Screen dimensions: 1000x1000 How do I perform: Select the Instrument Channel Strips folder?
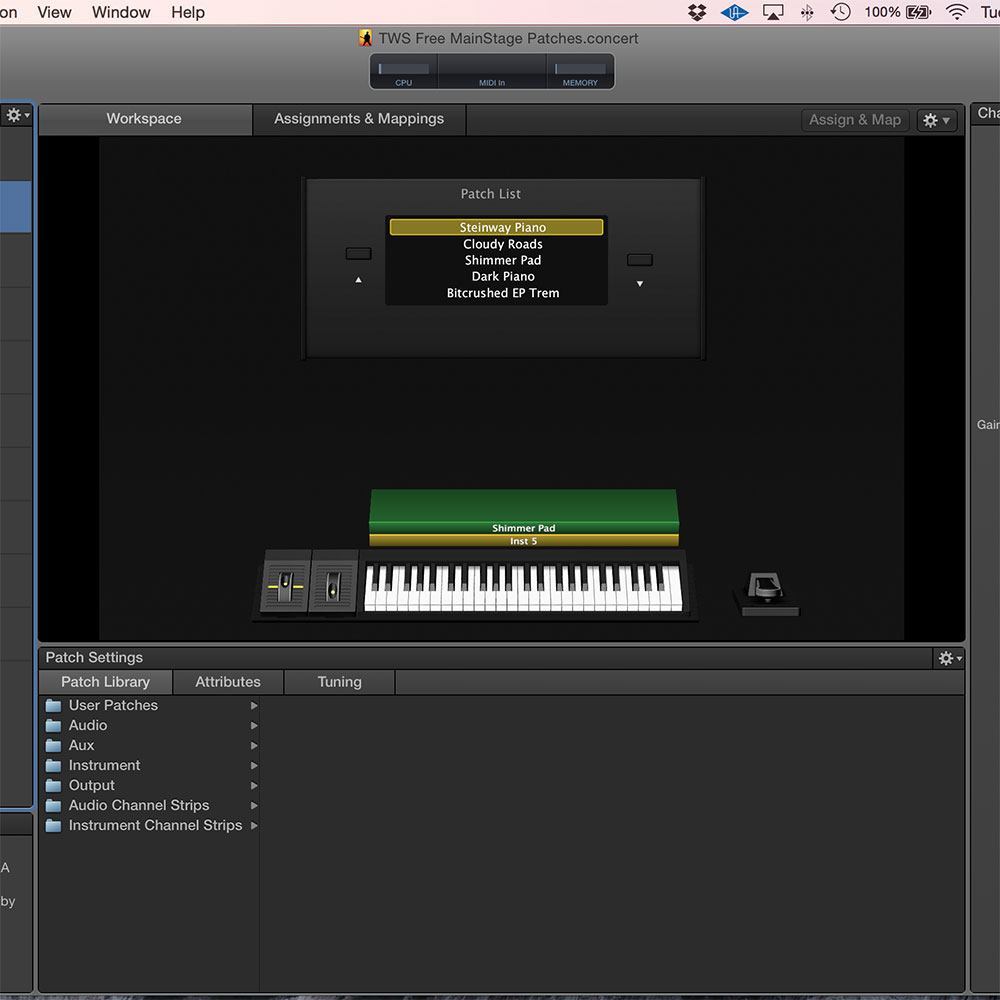pos(155,825)
